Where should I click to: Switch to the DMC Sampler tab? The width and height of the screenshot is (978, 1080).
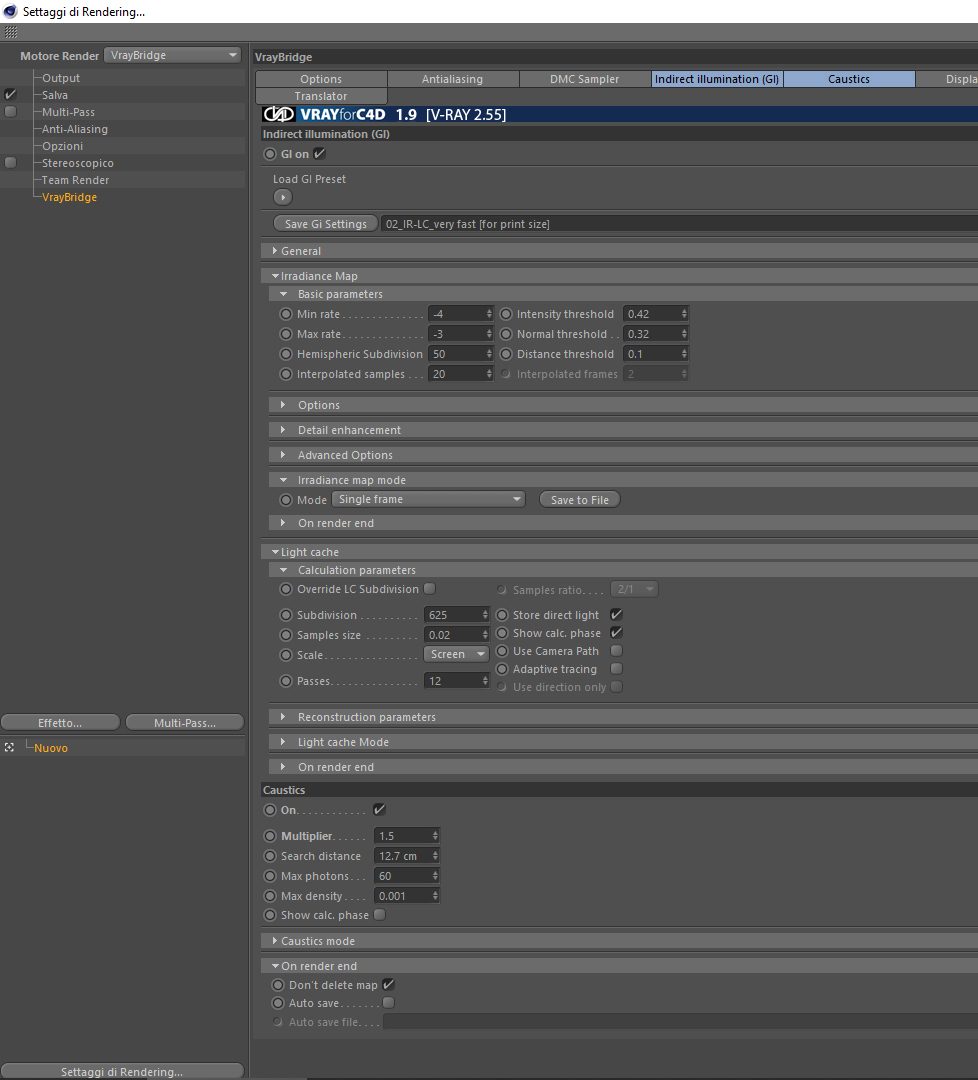coord(585,79)
